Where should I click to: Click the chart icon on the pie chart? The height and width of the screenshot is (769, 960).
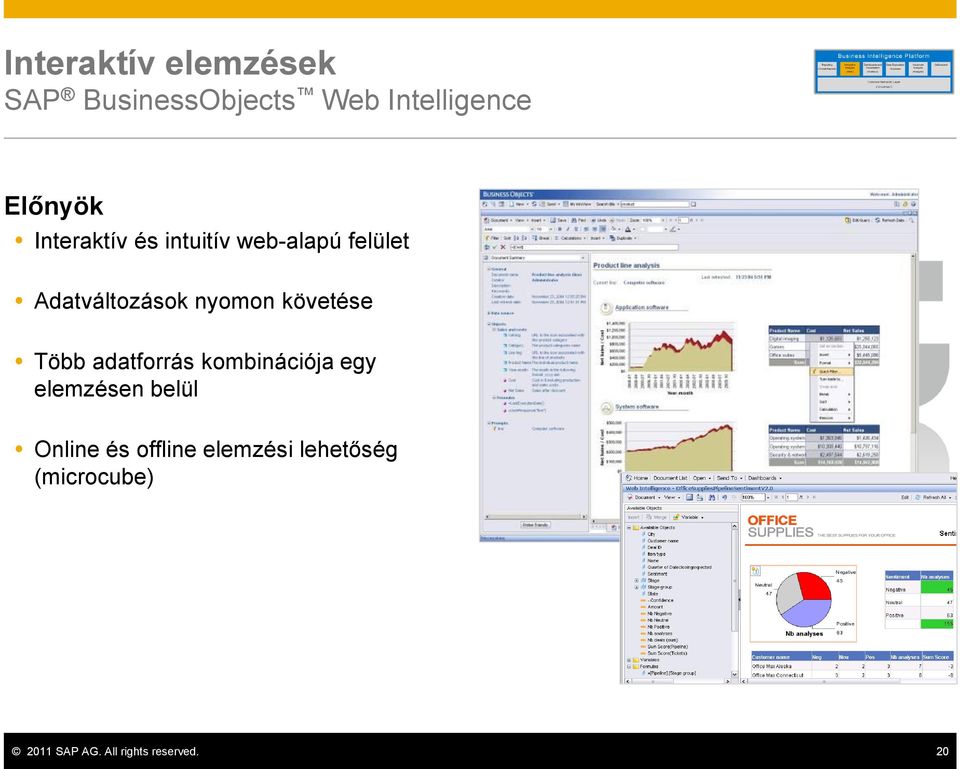[x=756, y=571]
